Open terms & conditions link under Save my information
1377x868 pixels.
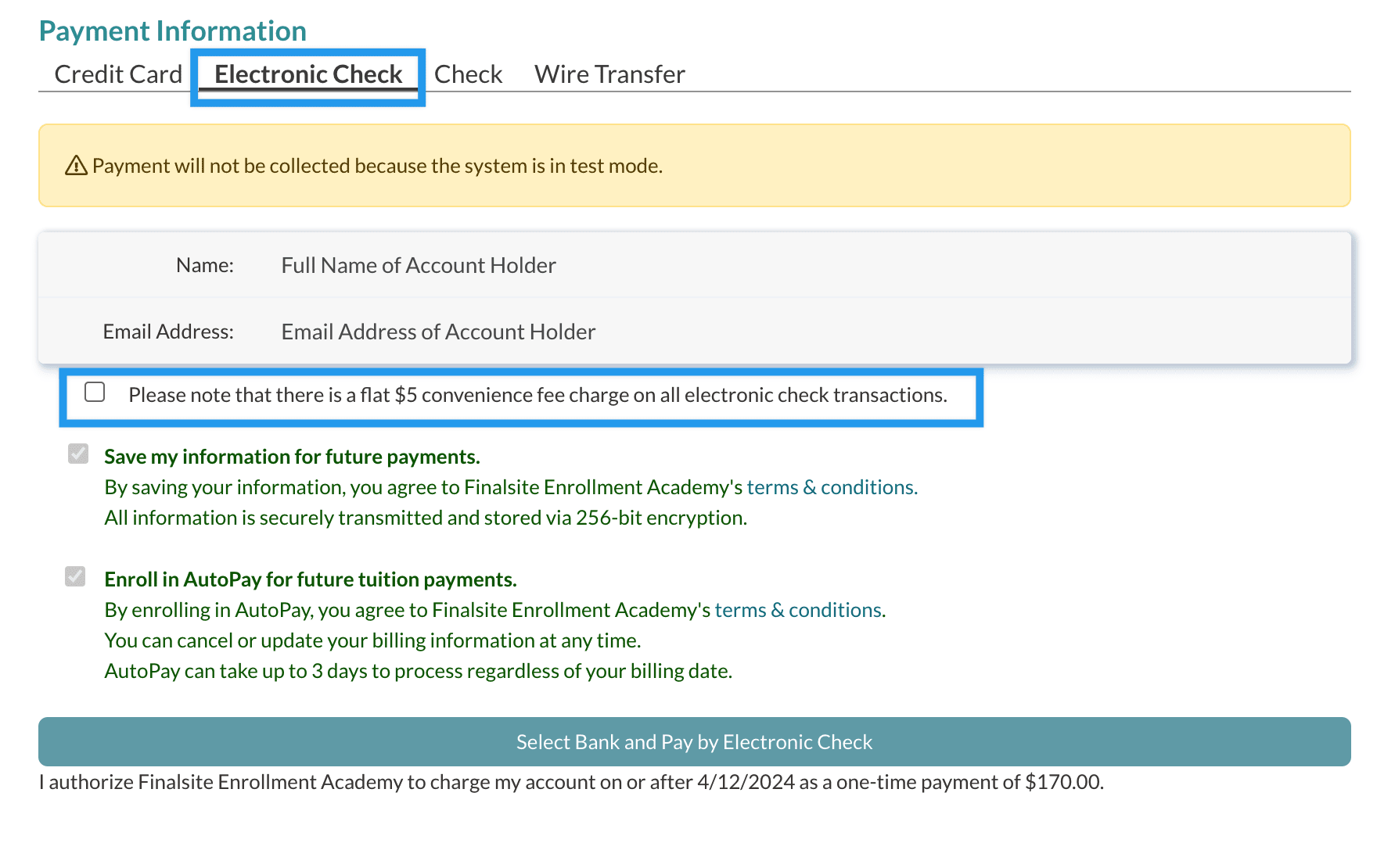click(x=832, y=487)
